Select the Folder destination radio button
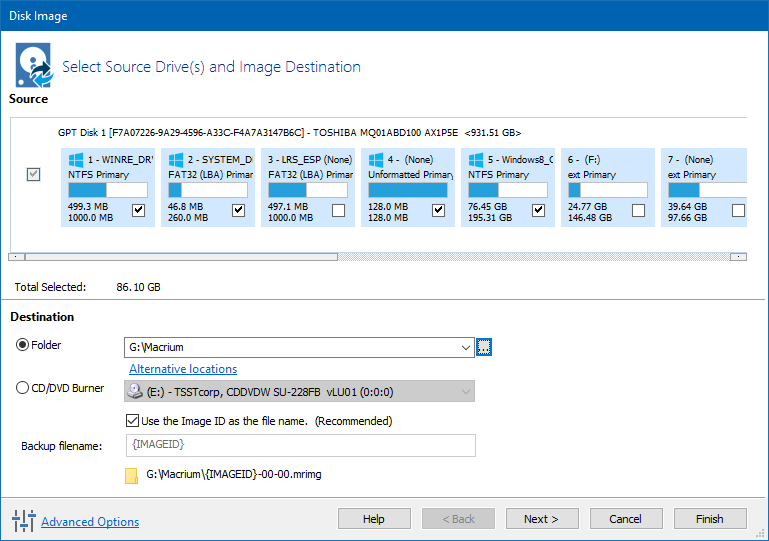This screenshot has height=541, width=769. tap(23, 345)
